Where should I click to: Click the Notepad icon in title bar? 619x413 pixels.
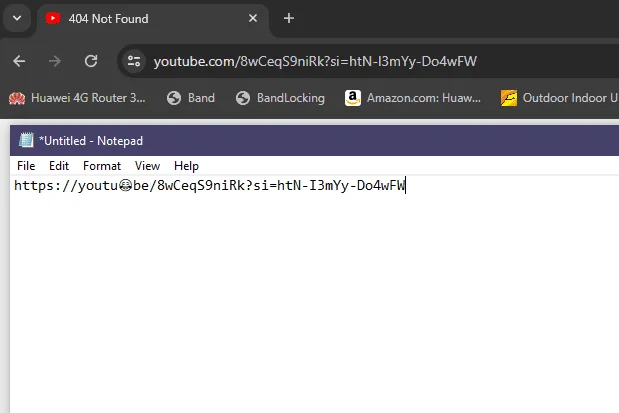[26, 141]
